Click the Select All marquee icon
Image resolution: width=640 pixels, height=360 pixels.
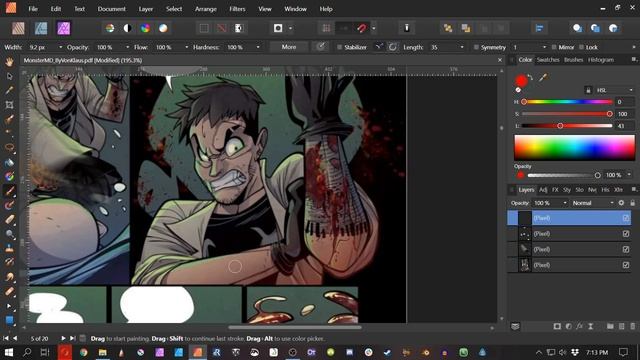point(204,28)
